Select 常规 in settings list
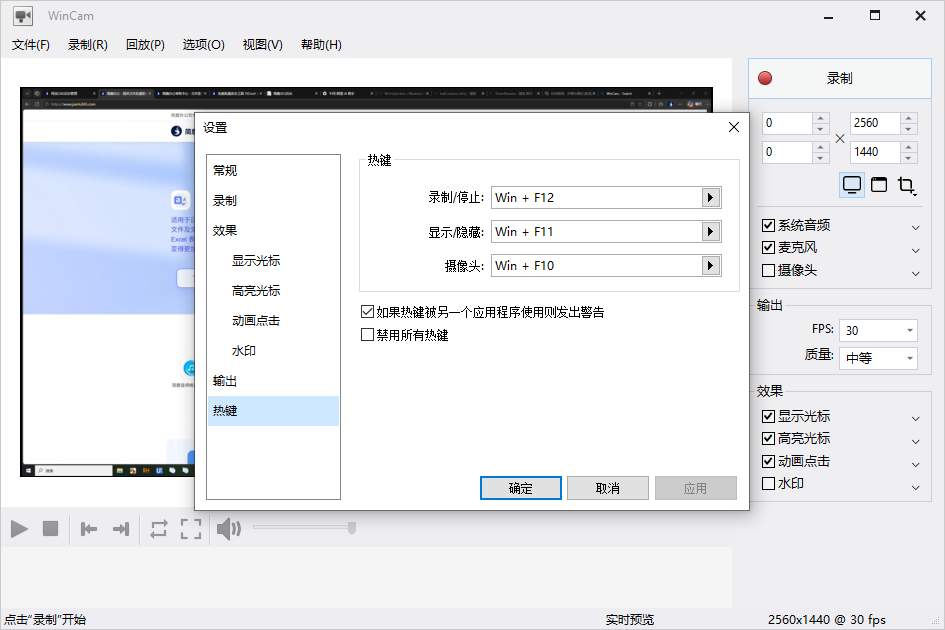Viewport: 945px width, 630px height. tap(273, 171)
